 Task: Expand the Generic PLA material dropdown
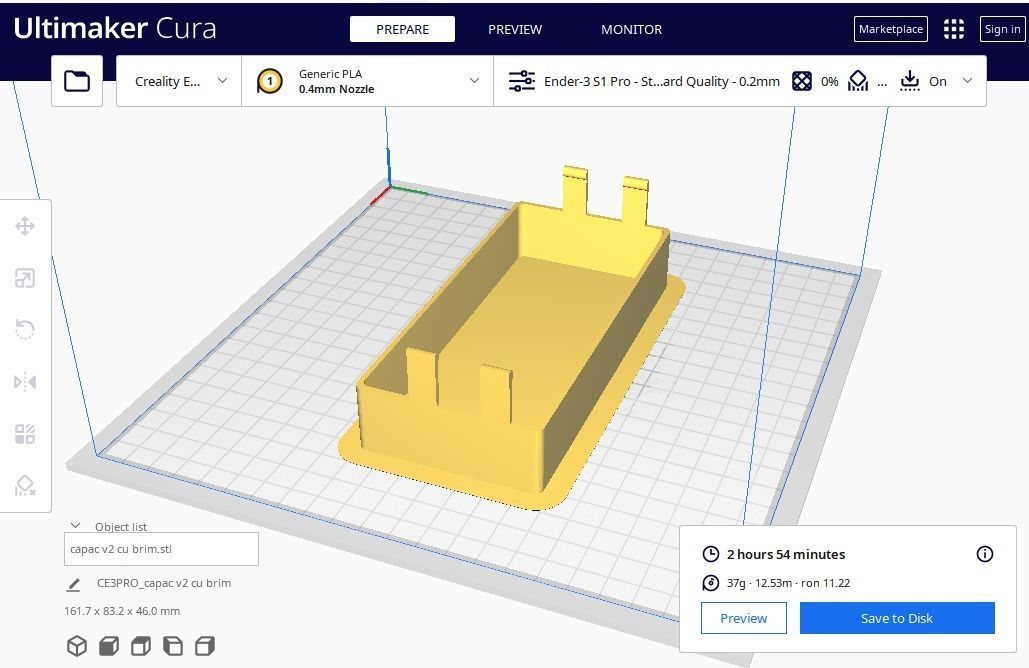(x=368, y=81)
